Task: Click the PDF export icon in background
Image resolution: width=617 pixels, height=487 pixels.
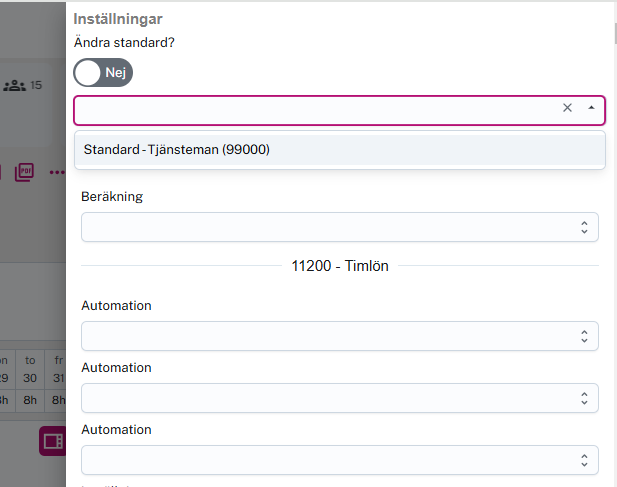Action: tap(24, 172)
